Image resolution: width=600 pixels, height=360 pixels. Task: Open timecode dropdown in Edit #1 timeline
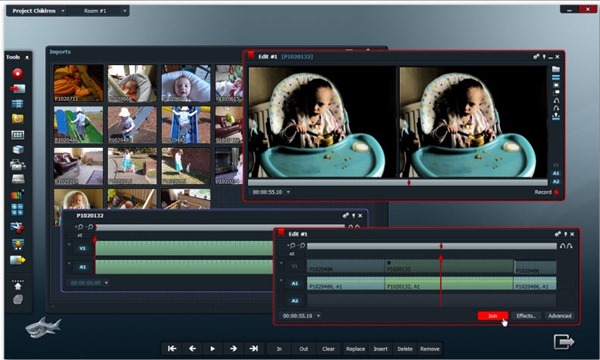pos(318,316)
